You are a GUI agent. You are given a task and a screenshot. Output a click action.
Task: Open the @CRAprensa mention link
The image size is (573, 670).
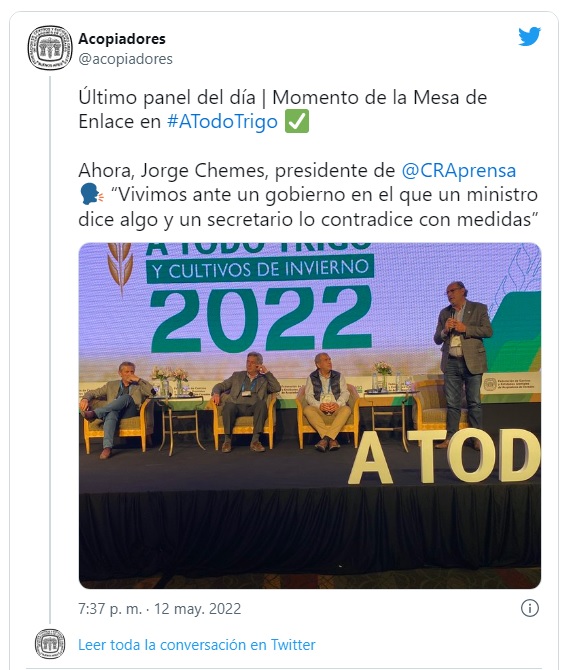coord(458,170)
